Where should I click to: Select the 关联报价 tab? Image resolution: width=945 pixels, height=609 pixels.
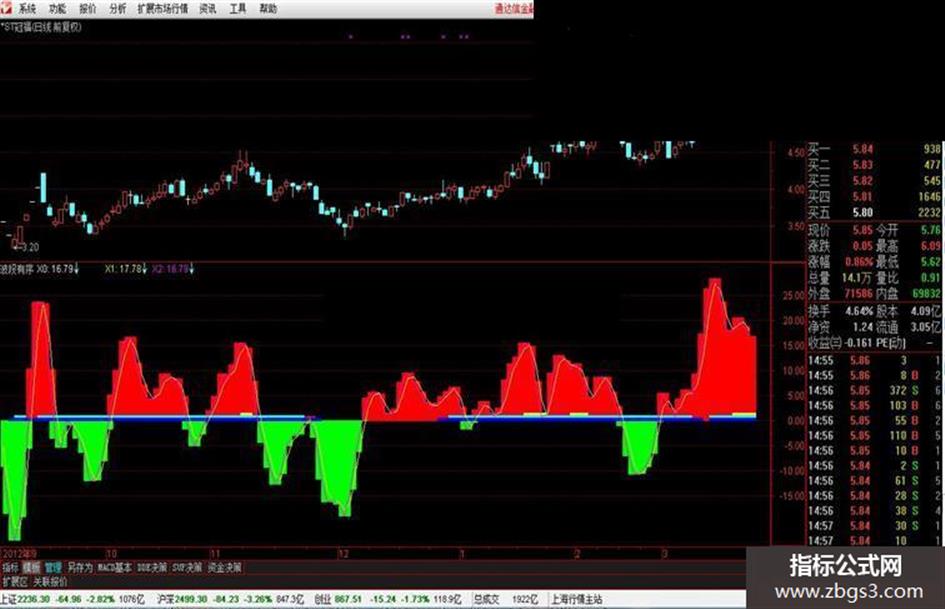[50, 582]
